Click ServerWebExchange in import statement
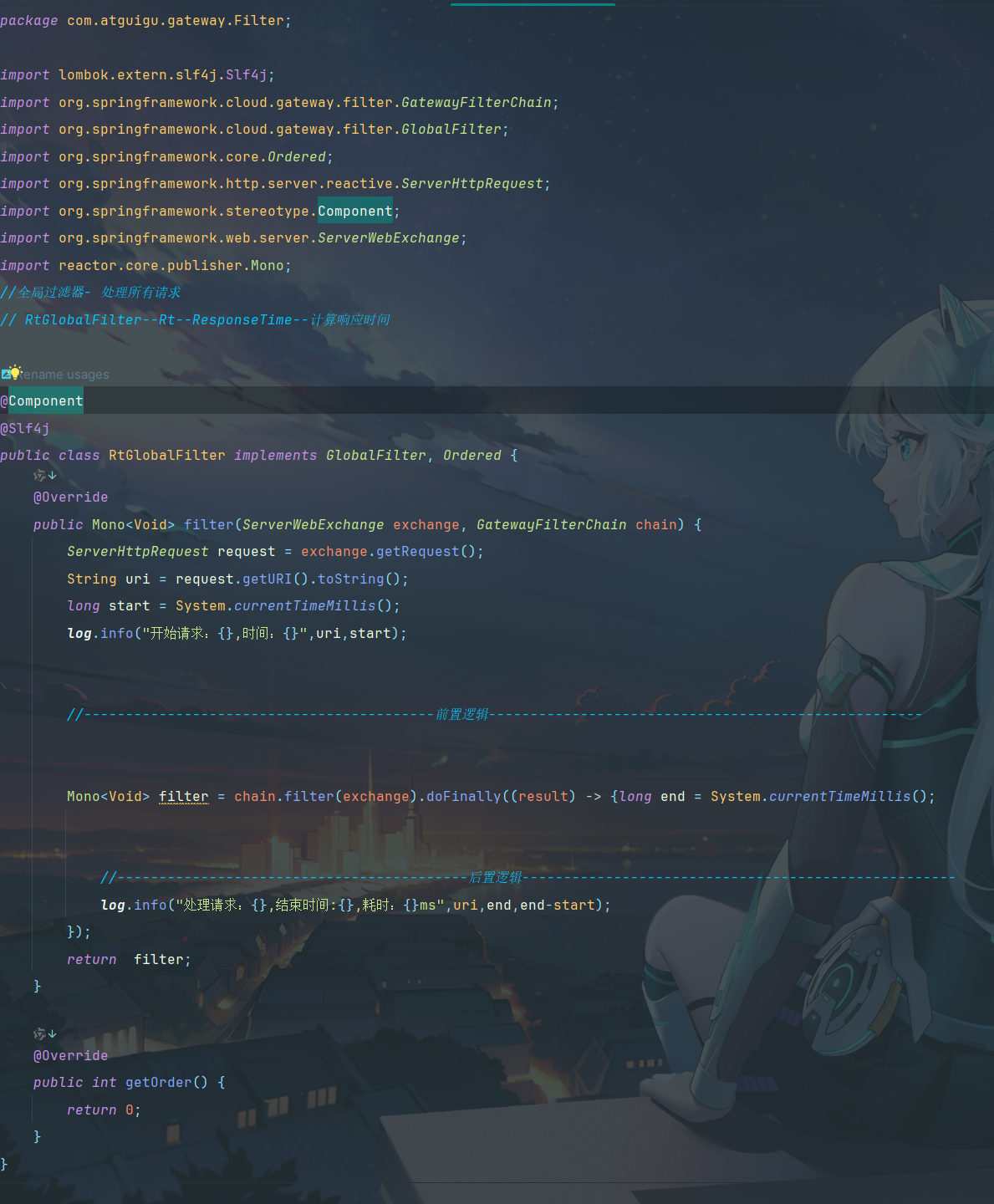This screenshot has width=994, height=1204. click(x=389, y=238)
